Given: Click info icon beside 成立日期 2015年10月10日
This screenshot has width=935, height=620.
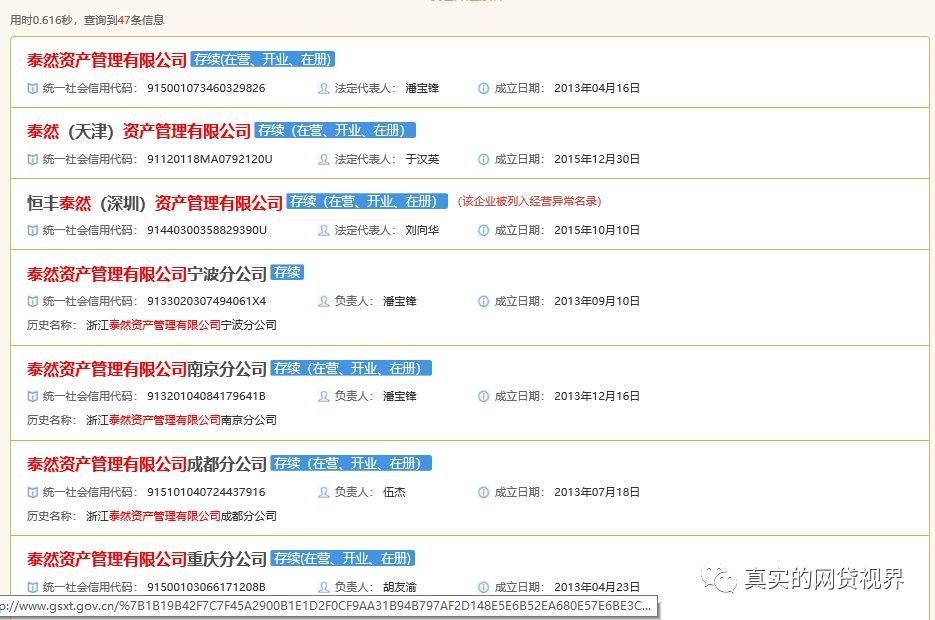Looking at the screenshot, I should pos(484,230).
